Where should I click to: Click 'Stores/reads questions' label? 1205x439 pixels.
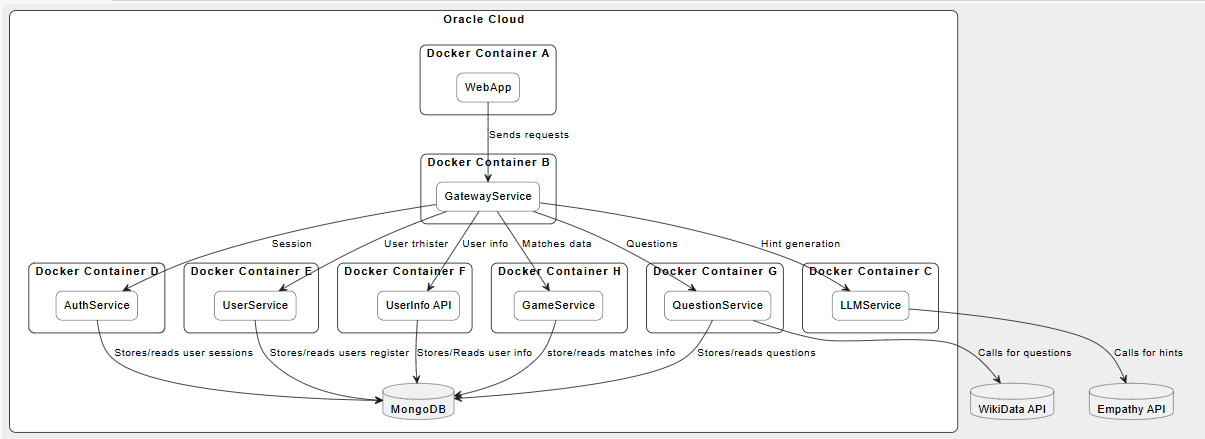click(x=756, y=352)
